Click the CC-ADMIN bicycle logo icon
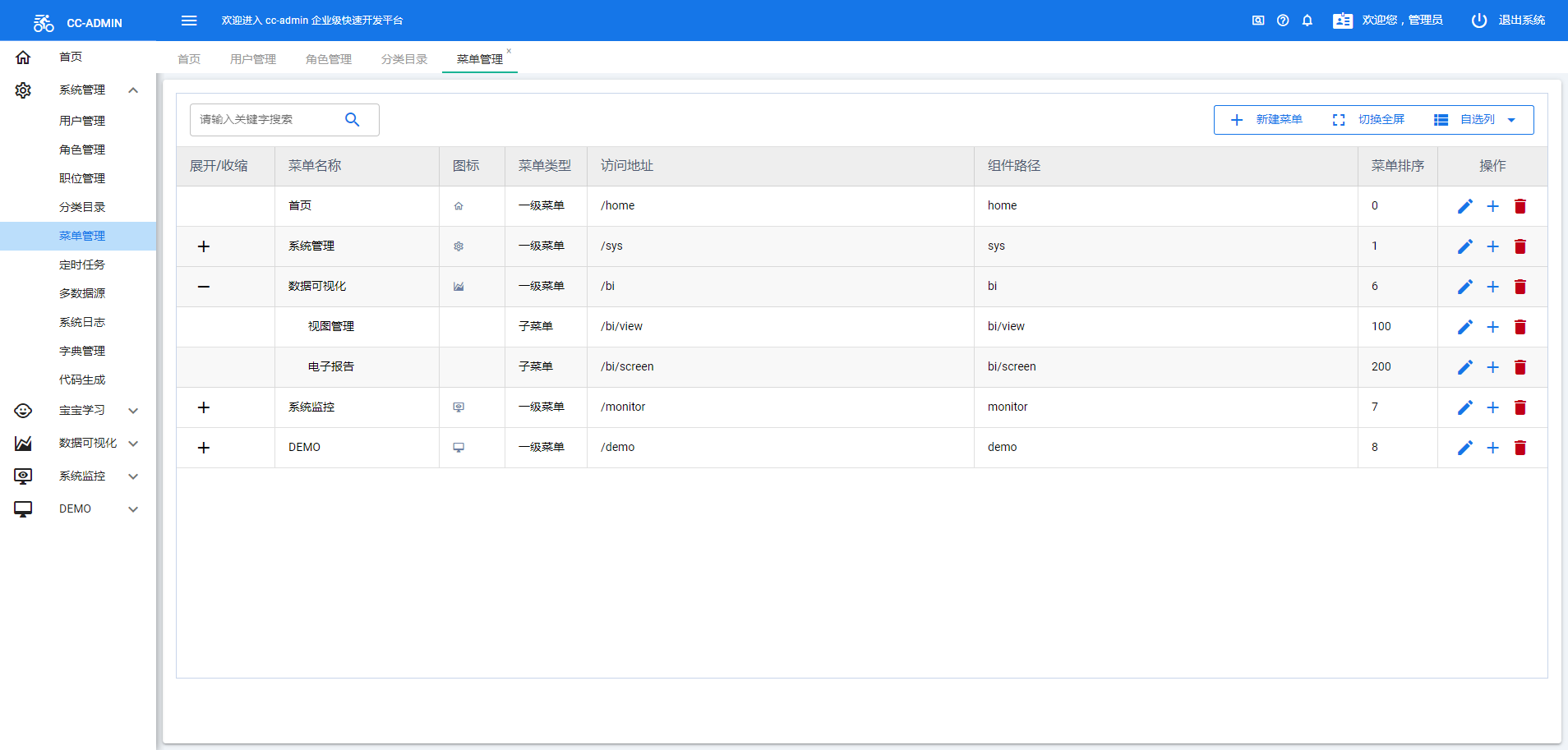1568x750 pixels. pos(44,23)
